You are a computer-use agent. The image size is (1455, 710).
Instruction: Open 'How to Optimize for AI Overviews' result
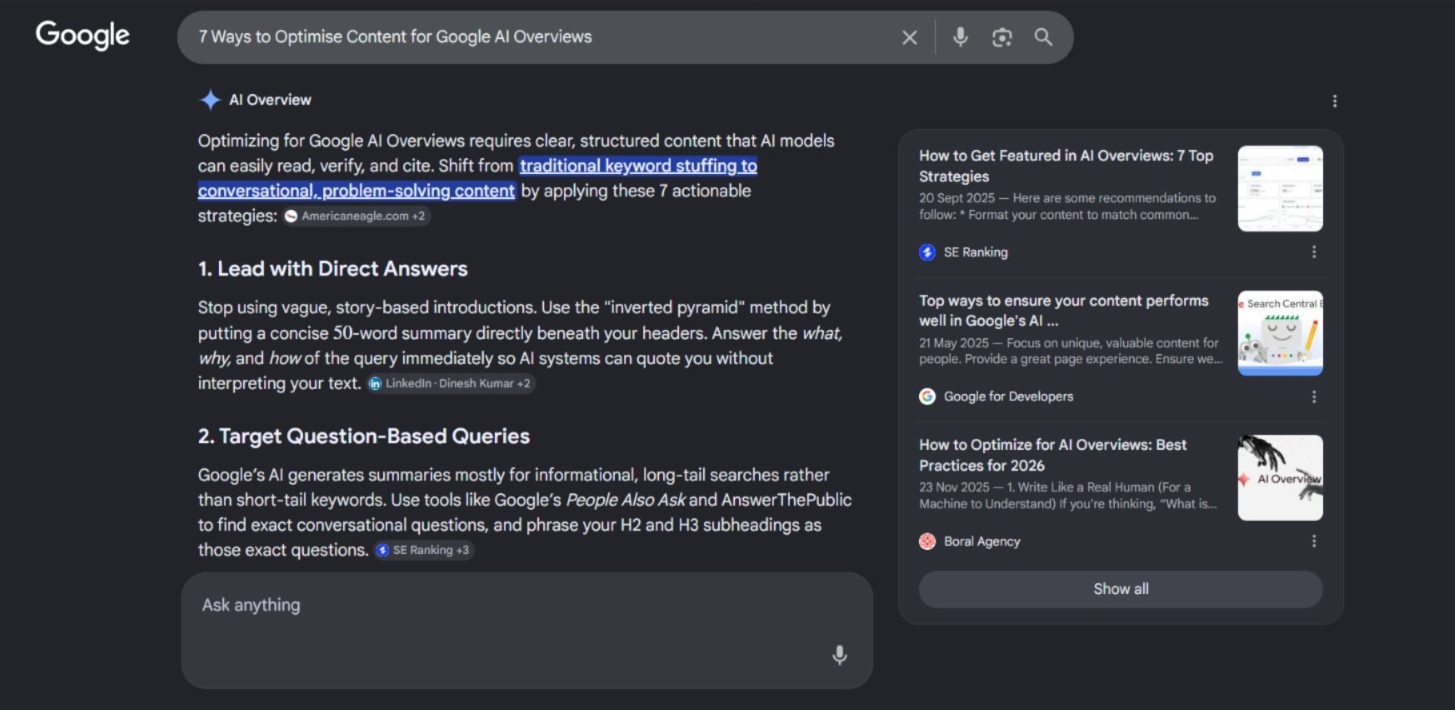coord(1053,455)
